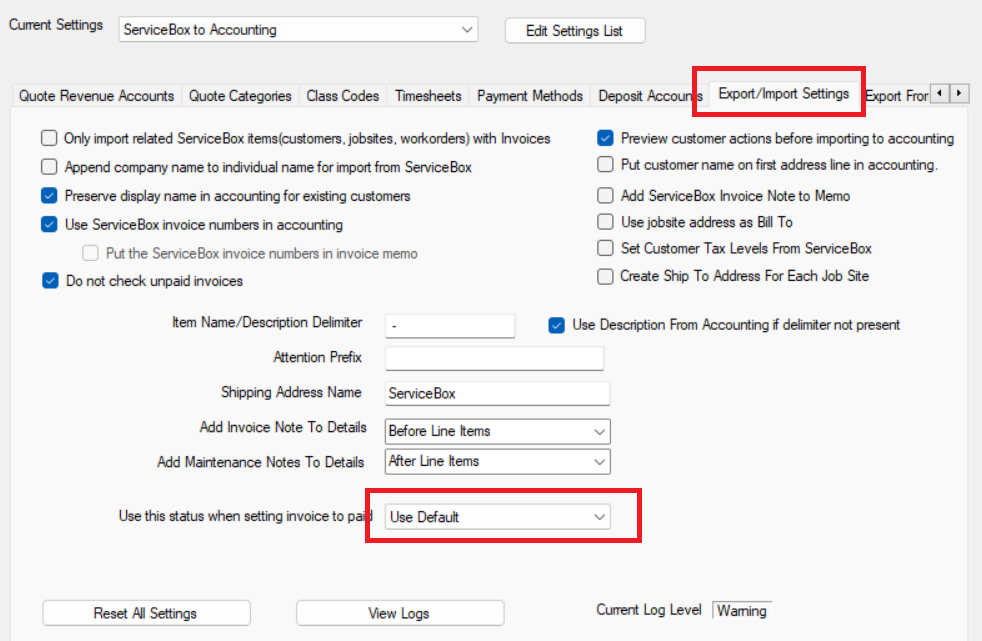The height and width of the screenshot is (641, 982).
Task: Enable Add ServiceBox Invoice Note to Memo
Action: coord(605,195)
